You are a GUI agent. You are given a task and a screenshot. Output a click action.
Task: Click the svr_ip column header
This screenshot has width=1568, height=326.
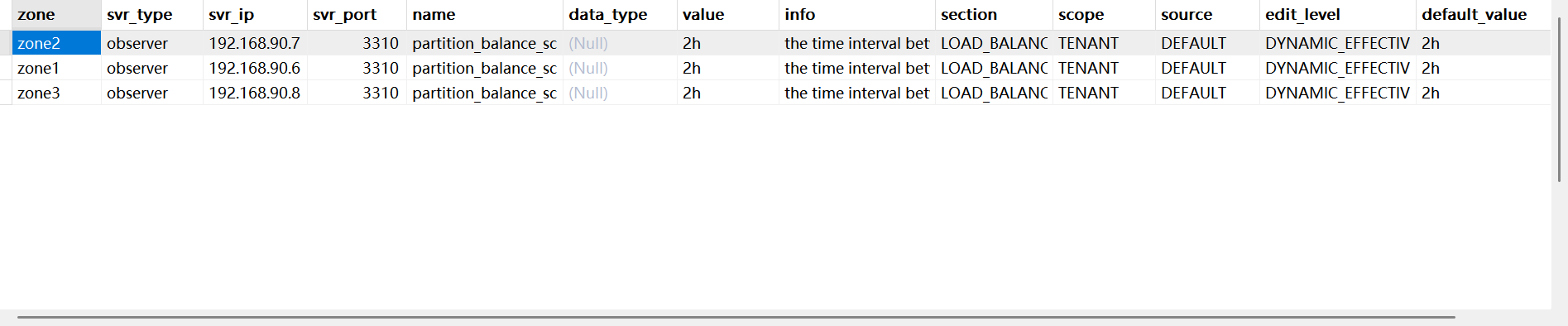(255, 15)
